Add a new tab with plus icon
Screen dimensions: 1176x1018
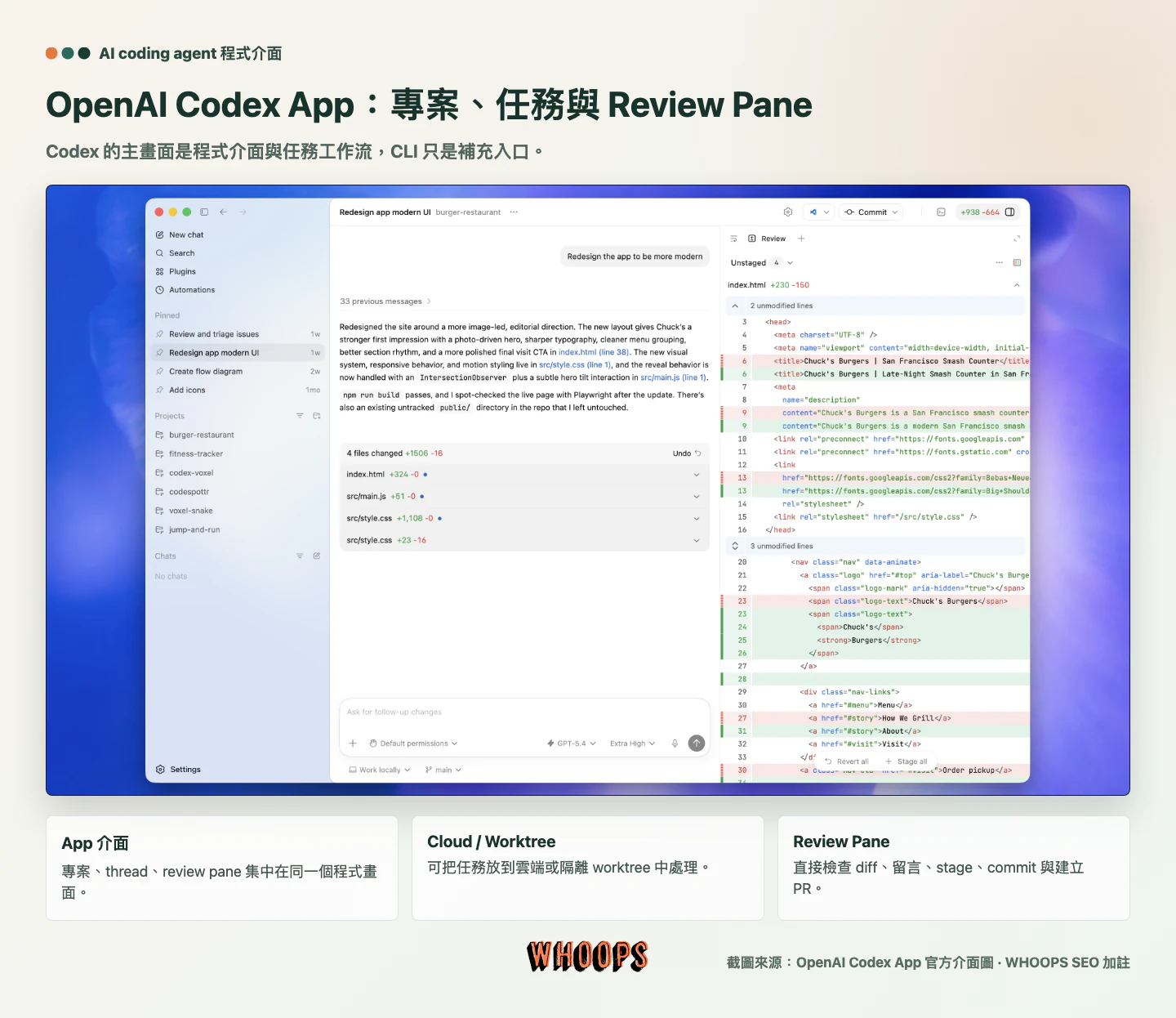[801, 239]
